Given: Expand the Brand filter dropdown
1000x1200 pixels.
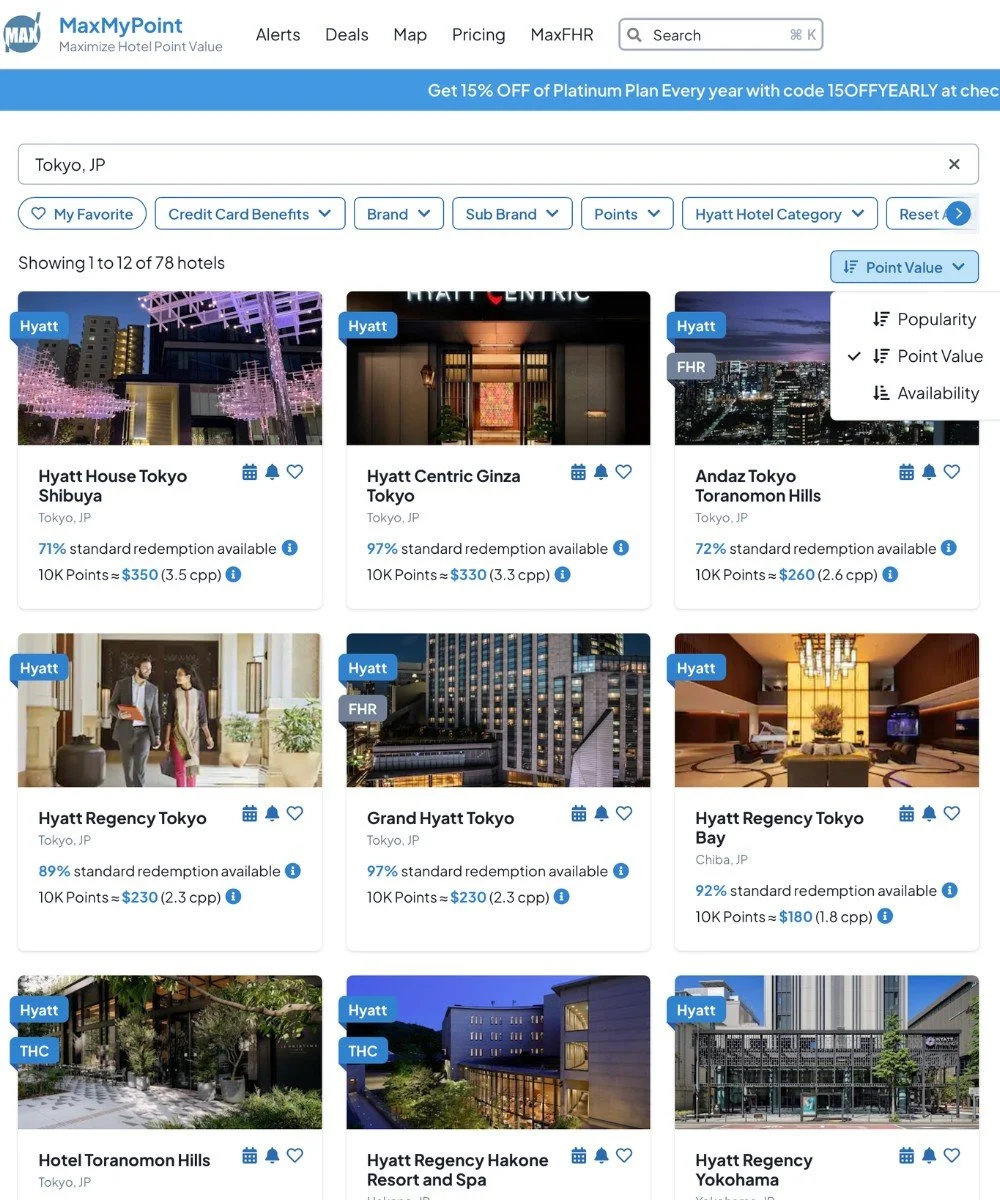Looking at the screenshot, I should pos(398,214).
